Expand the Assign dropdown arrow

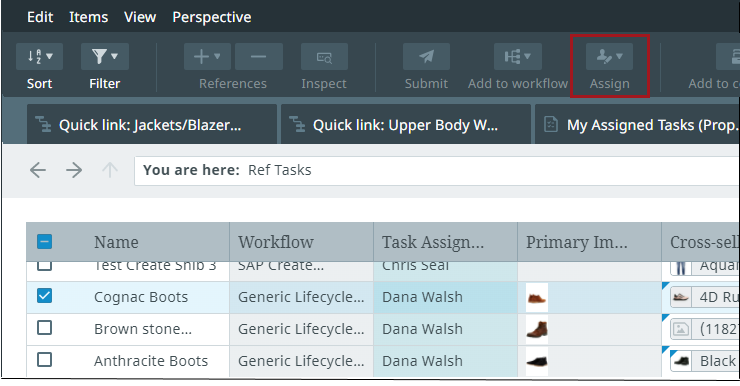pyautogui.click(x=620, y=57)
